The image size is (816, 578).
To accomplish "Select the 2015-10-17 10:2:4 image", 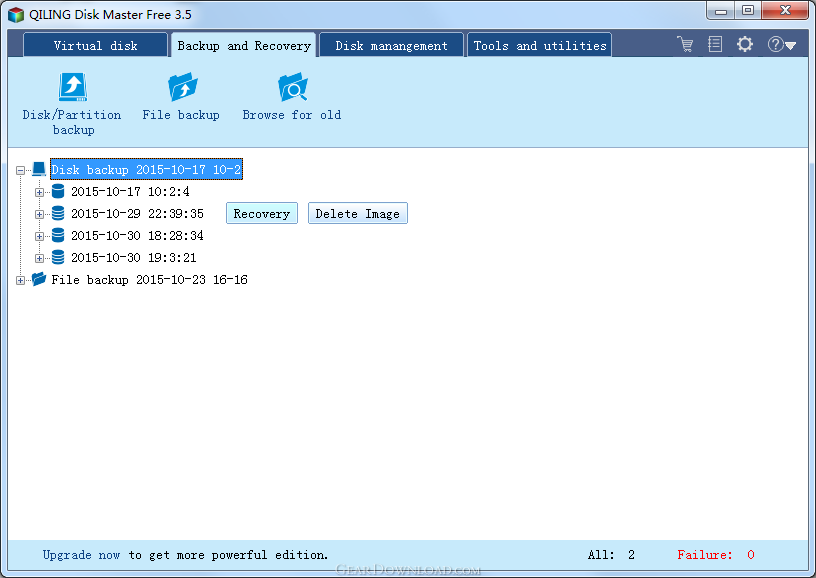I will coord(130,191).
